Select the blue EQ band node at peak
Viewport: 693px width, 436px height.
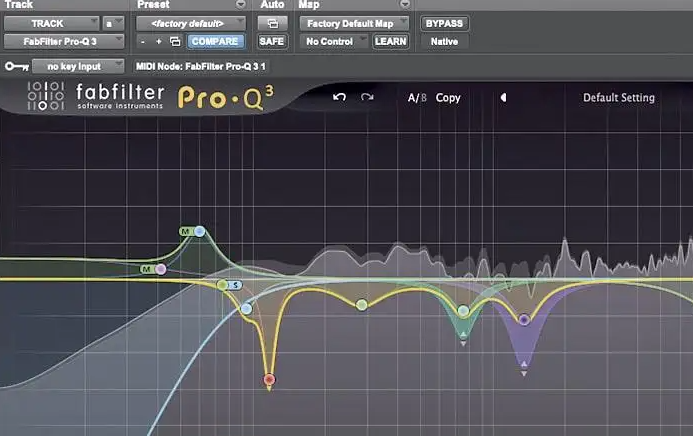pos(200,231)
